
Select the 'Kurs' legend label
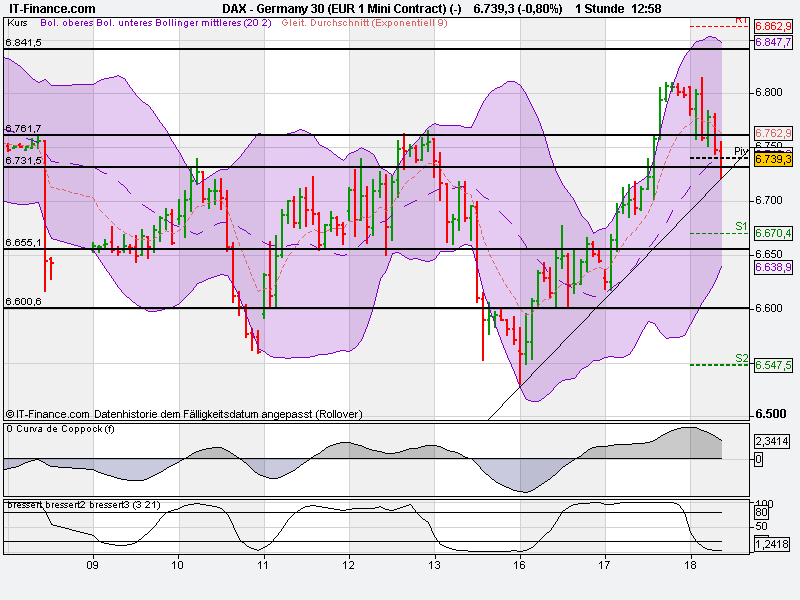pyautogui.click(x=18, y=23)
